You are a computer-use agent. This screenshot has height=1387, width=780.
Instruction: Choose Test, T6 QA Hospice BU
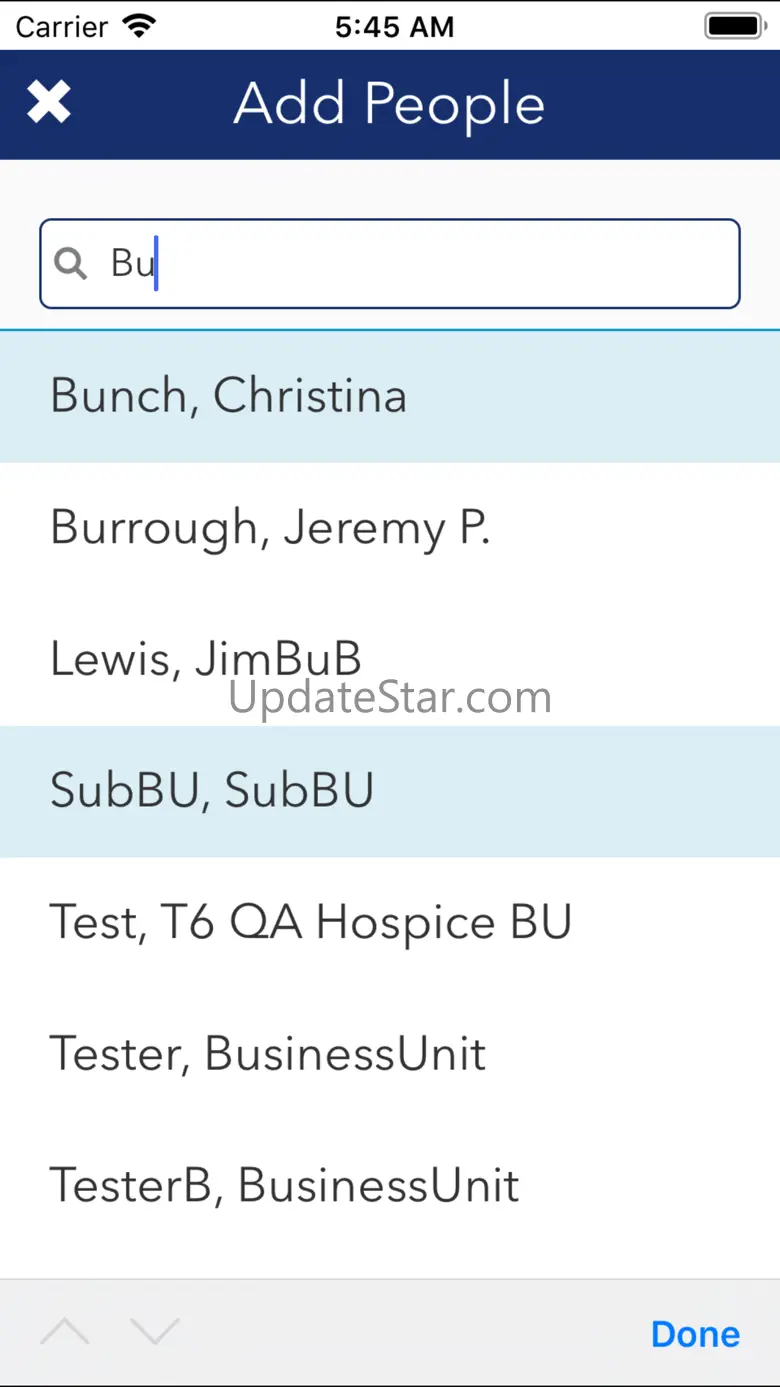390,923
